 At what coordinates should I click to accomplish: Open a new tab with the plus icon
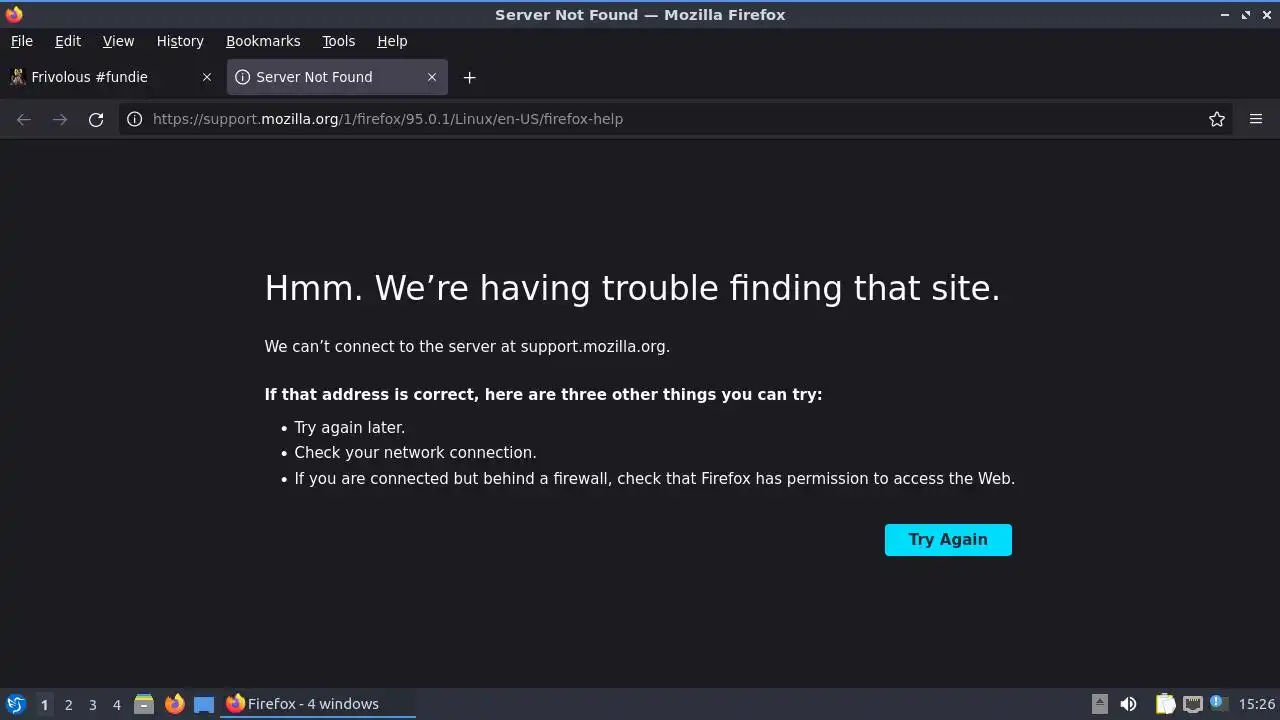(469, 77)
